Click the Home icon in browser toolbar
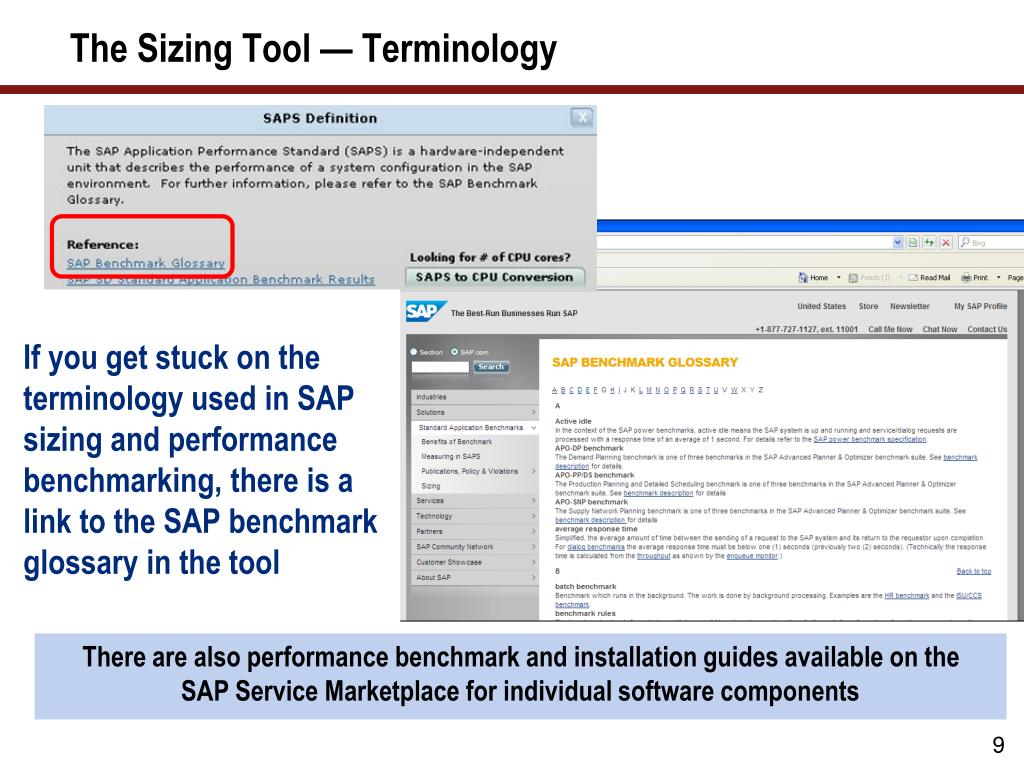1024x768 pixels. (803, 278)
